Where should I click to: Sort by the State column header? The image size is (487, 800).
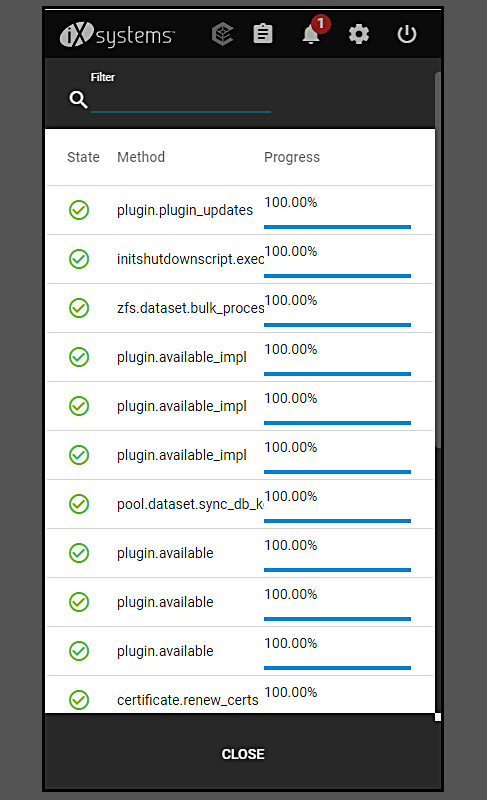(x=83, y=157)
